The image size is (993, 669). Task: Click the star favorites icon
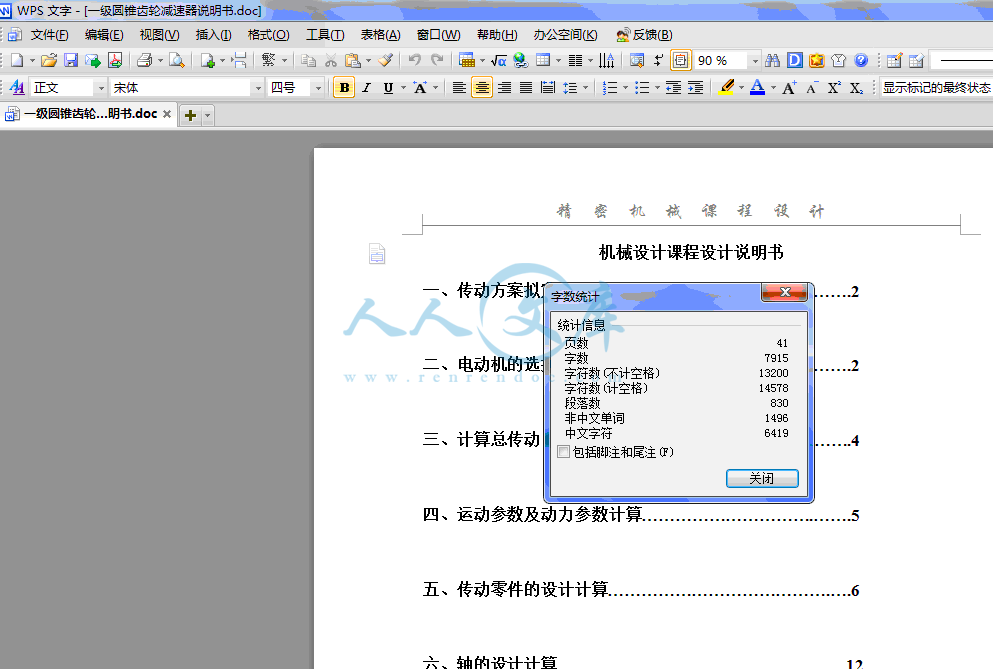pyautogui.click(x=817, y=60)
